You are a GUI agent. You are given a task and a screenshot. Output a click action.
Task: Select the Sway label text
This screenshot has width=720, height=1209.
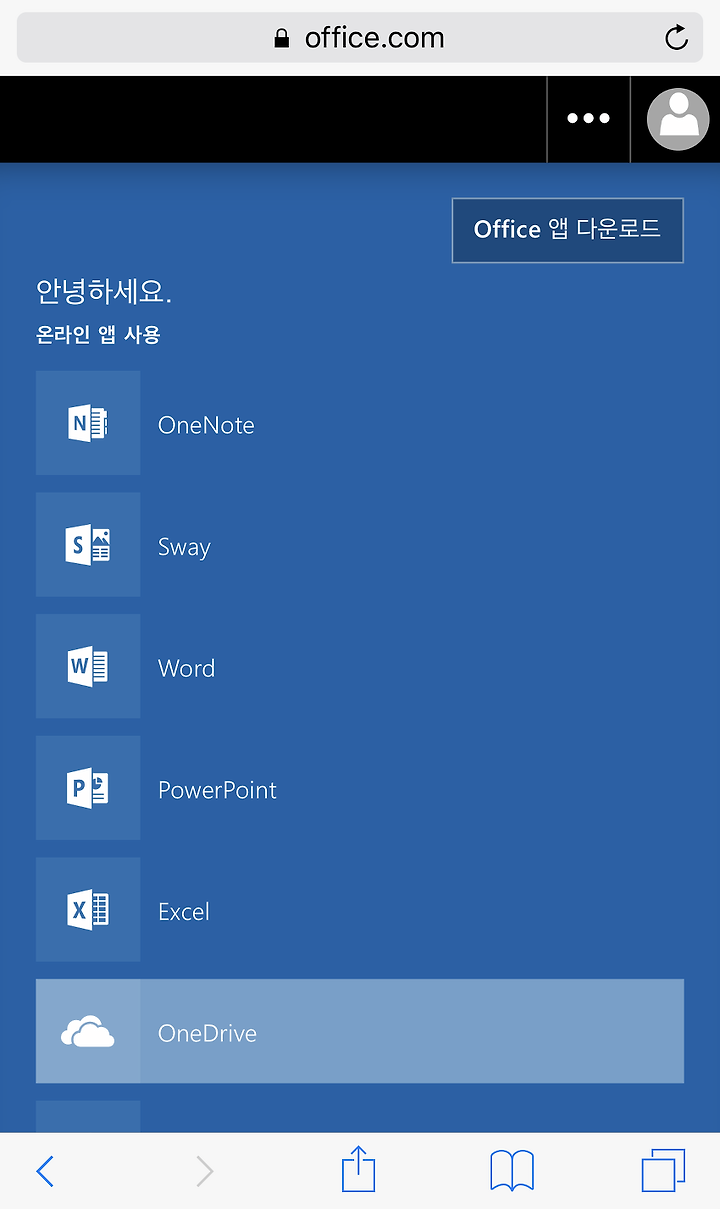(184, 548)
